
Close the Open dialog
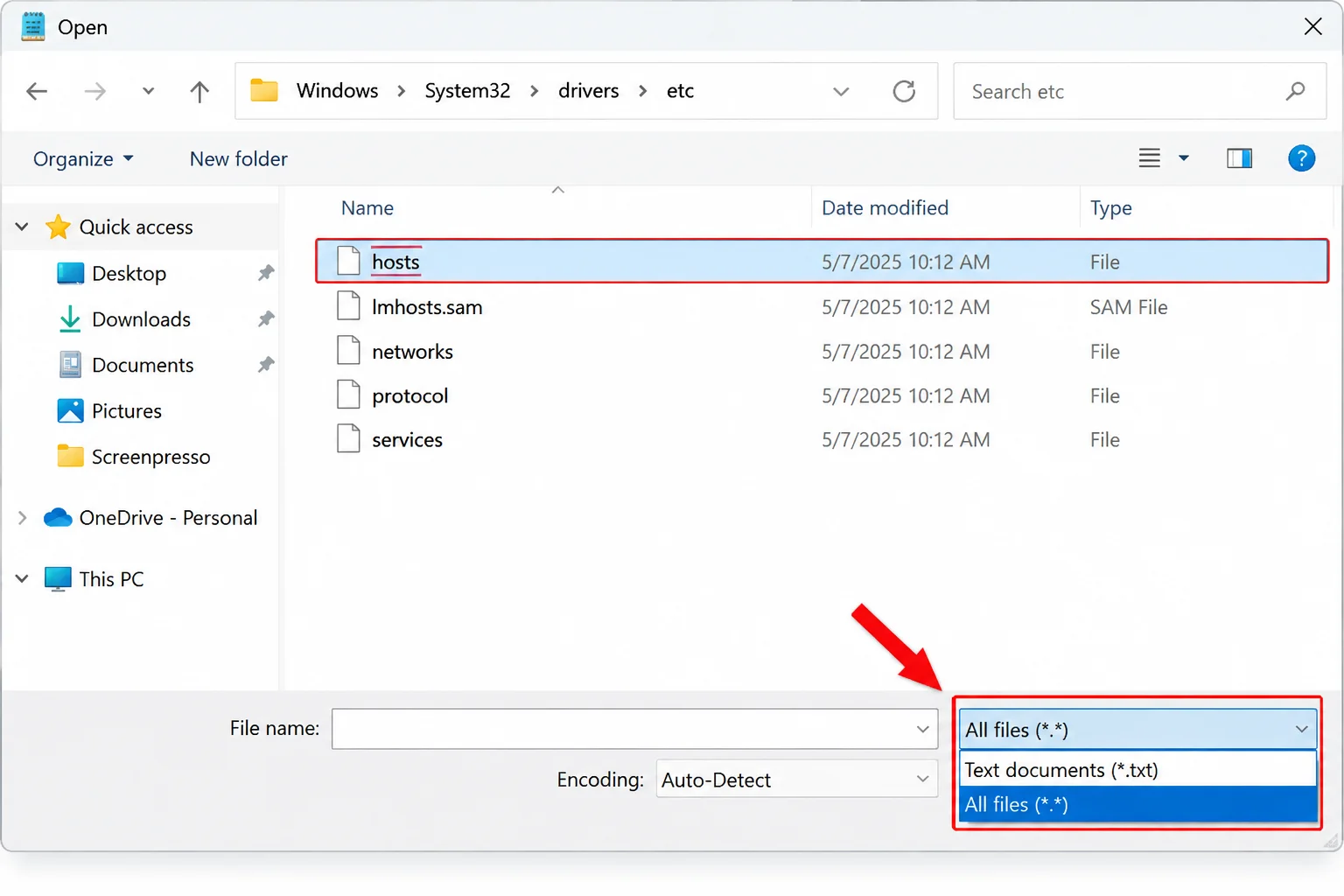1313,27
